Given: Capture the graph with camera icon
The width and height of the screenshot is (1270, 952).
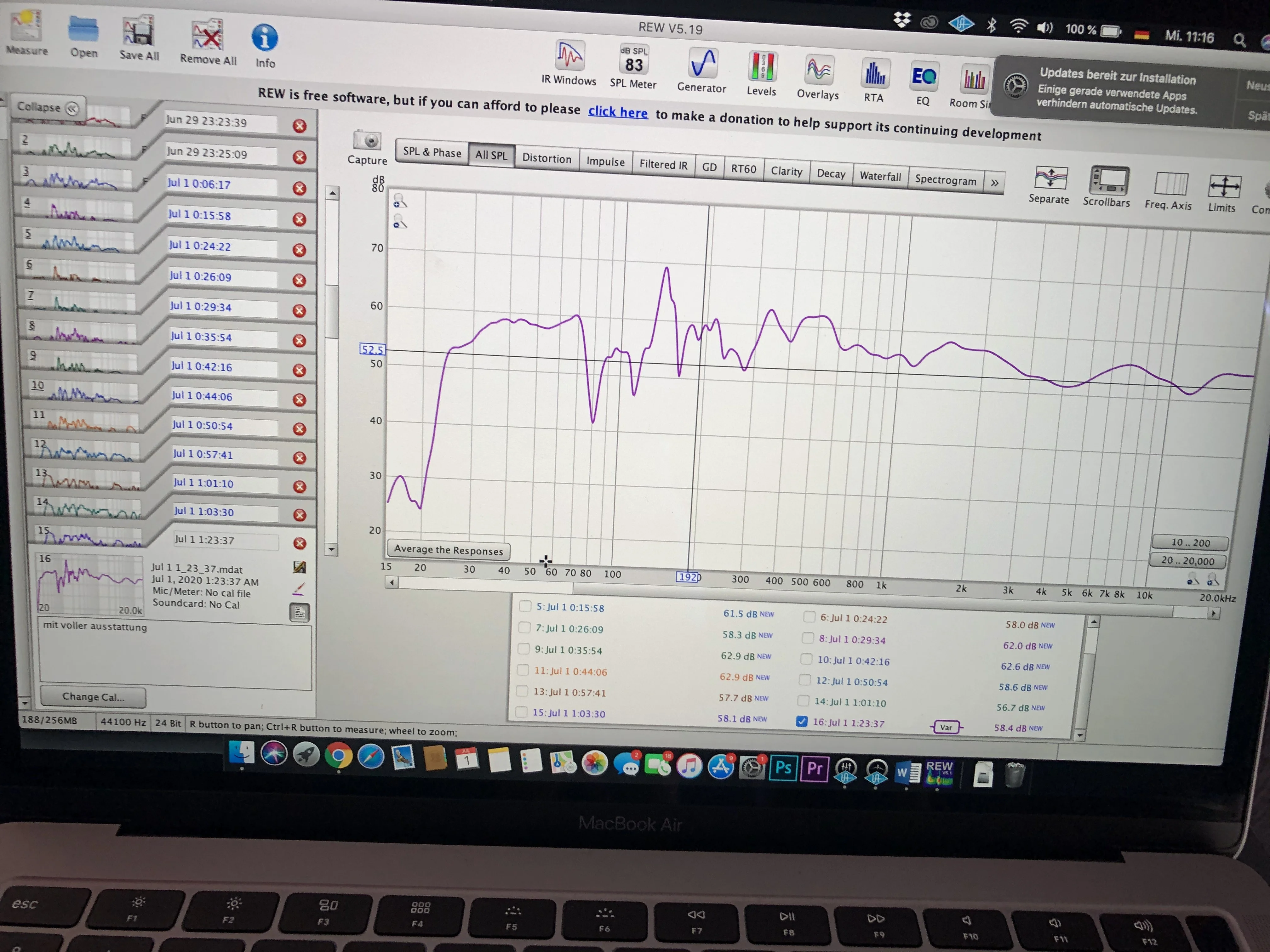Looking at the screenshot, I should 368,141.
